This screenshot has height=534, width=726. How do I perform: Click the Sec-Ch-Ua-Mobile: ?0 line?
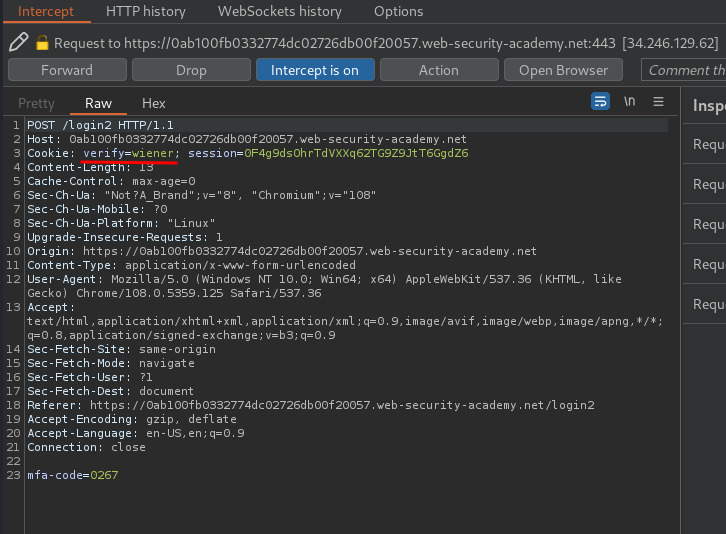97,209
